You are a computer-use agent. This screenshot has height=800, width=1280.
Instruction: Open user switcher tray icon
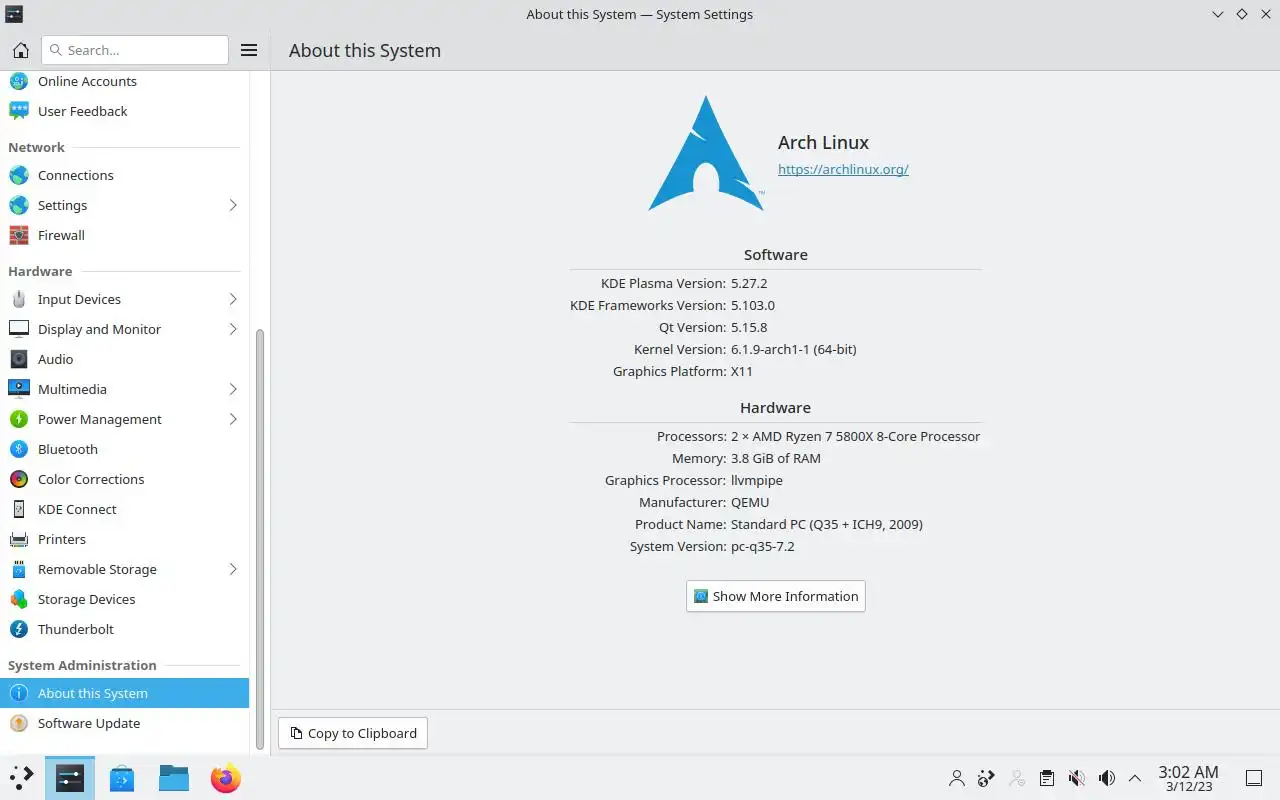pos(957,778)
